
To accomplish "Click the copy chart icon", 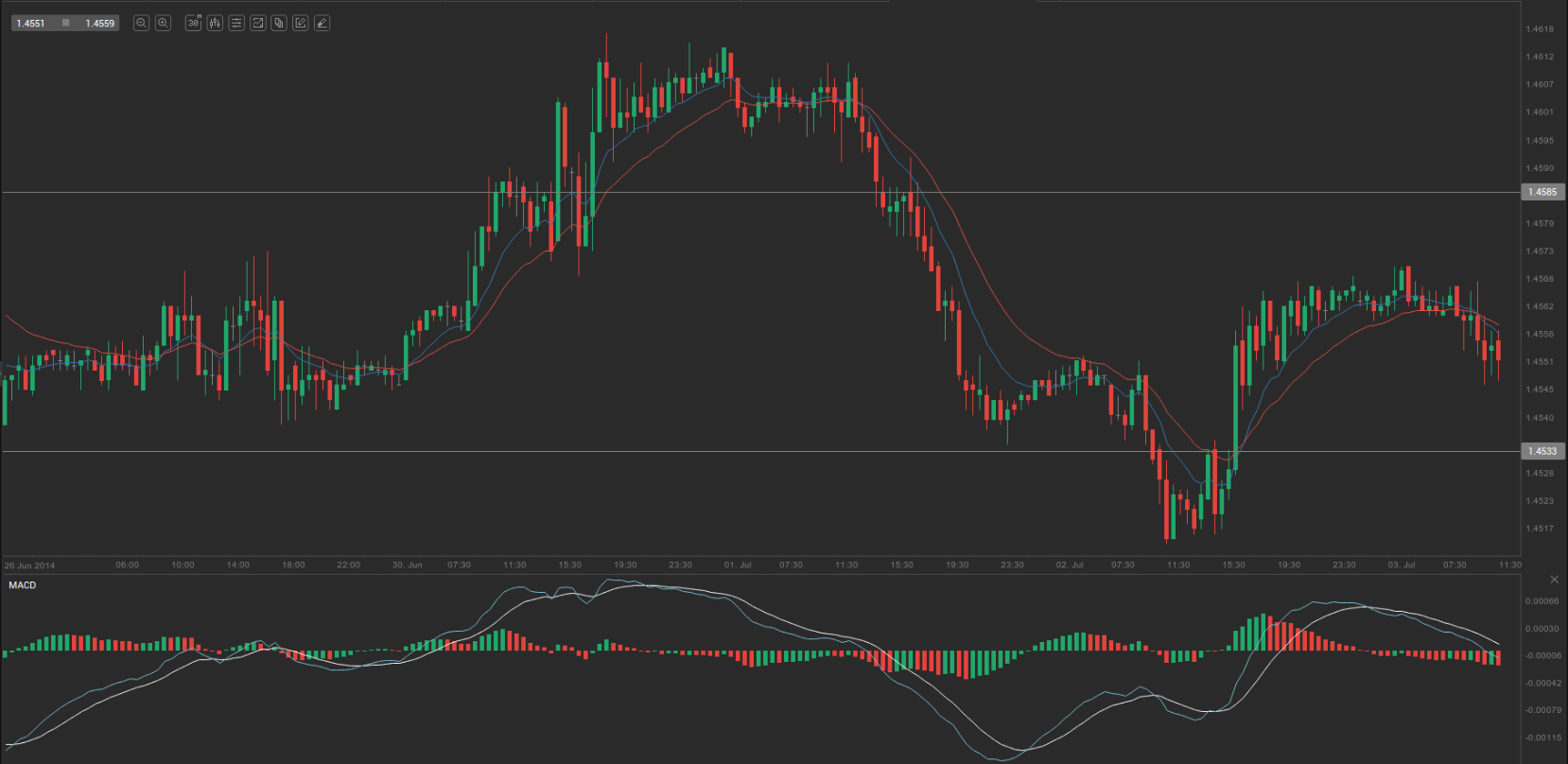I will 279,23.
